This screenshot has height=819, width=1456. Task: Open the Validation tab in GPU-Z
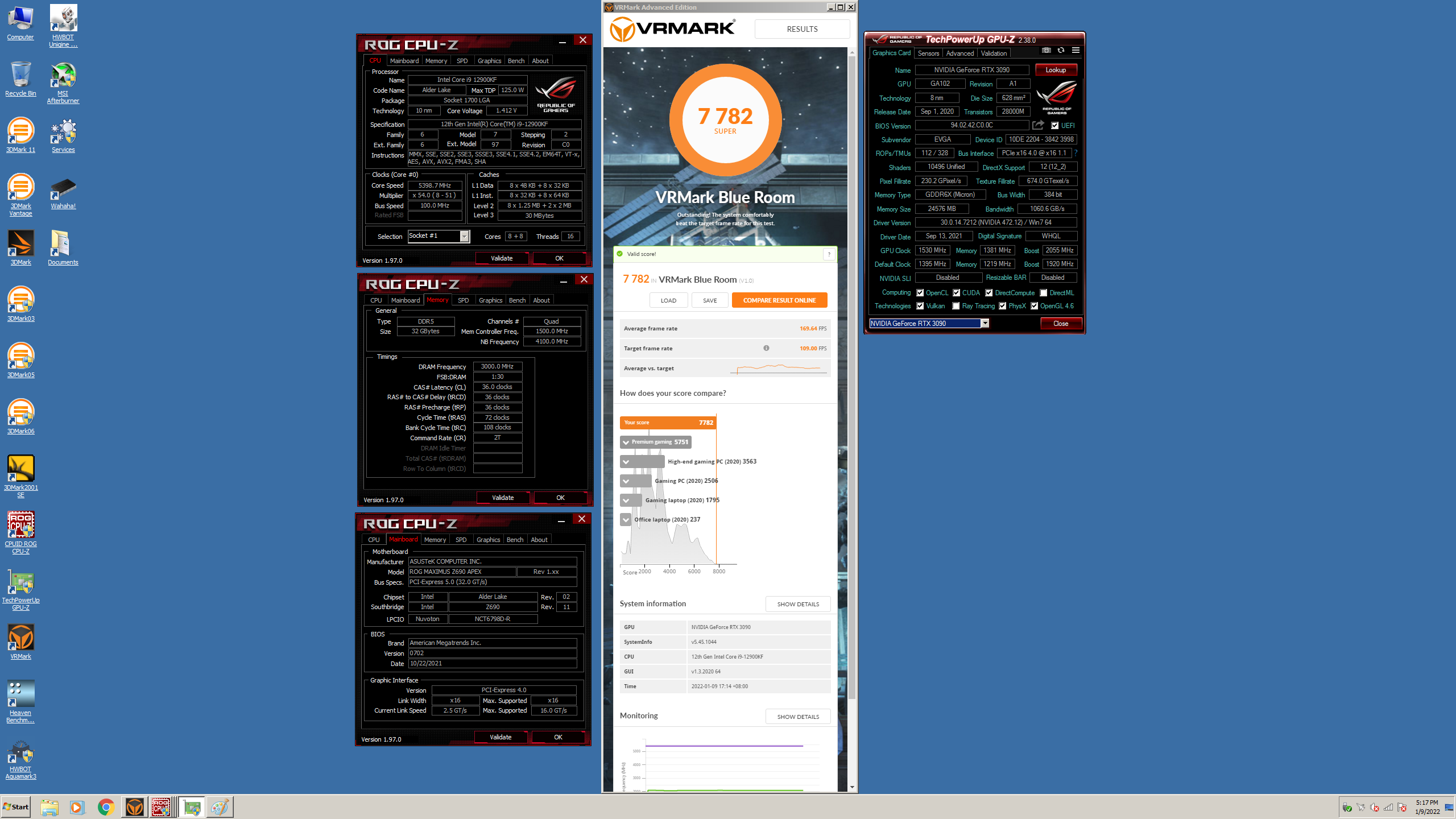(994, 53)
